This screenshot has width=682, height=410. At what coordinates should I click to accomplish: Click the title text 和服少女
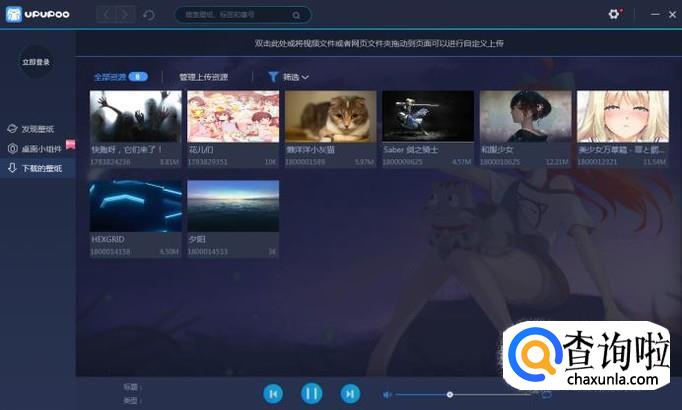[497, 150]
